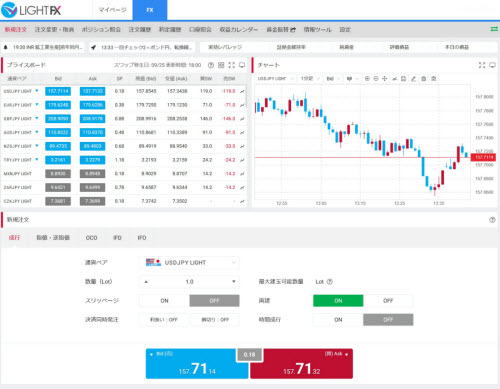This screenshot has width=500, height=389.
Task: Click the LIGHT FX logo
Action: [x=31, y=10]
